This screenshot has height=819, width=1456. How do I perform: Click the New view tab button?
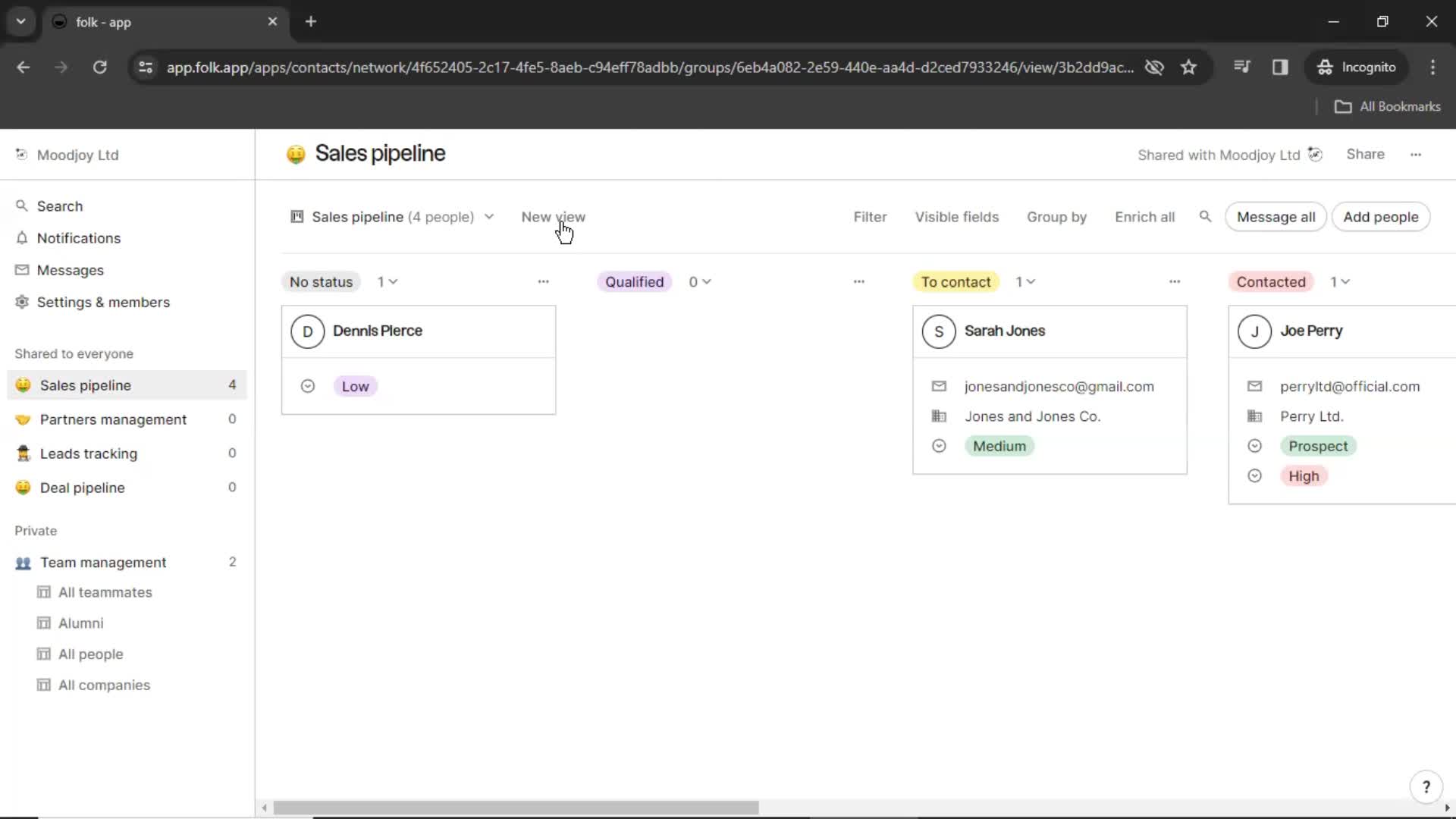(x=554, y=217)
